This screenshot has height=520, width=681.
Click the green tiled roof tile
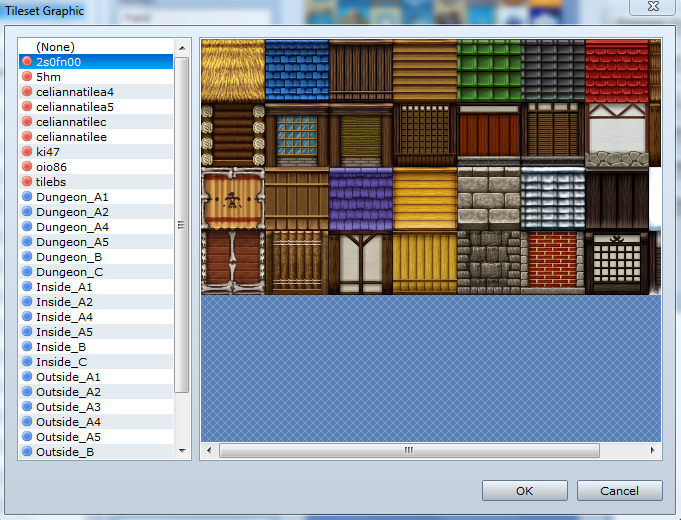coord(489,71)
